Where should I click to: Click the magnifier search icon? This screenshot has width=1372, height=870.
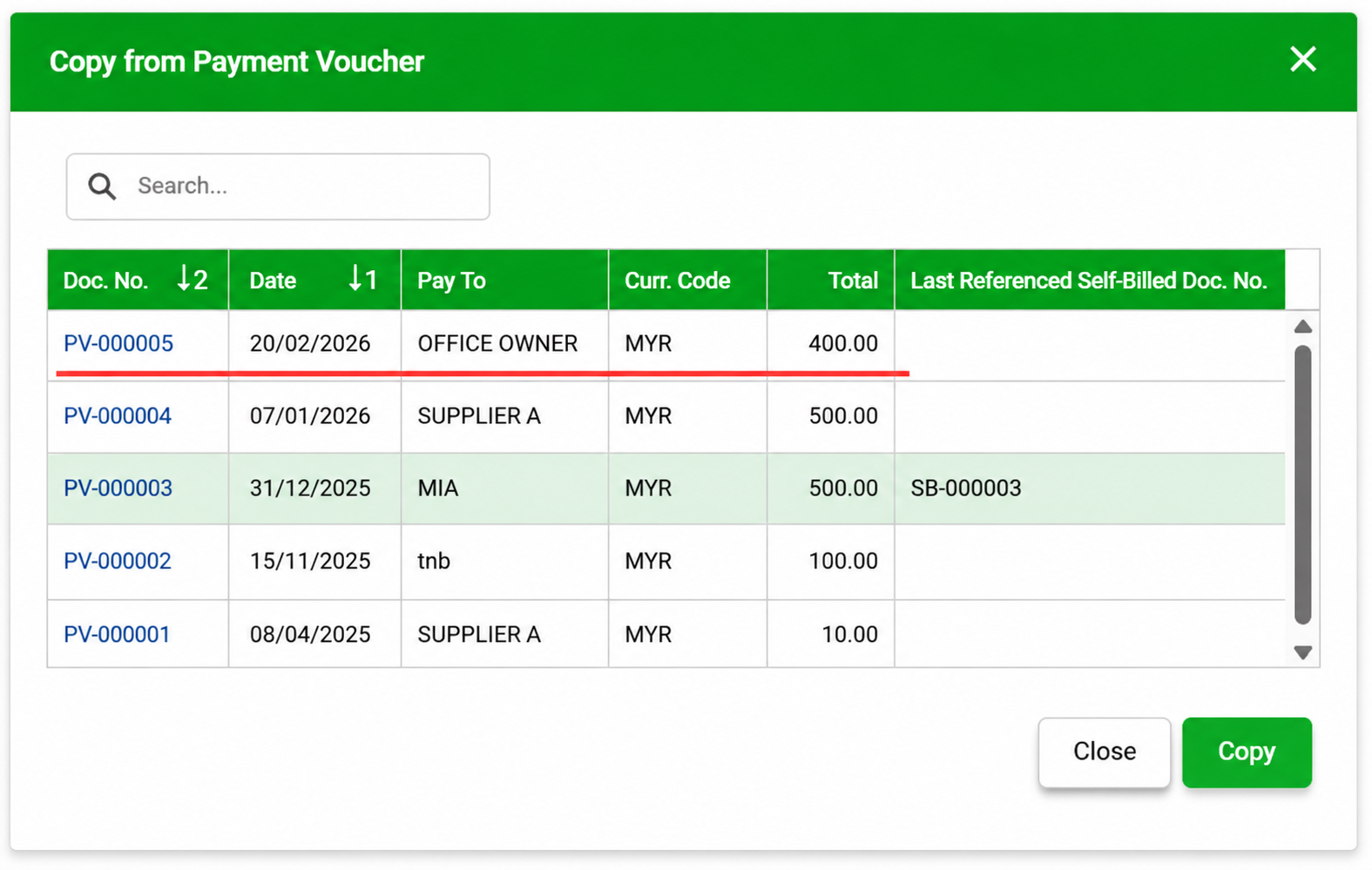[x=102, y=185]
